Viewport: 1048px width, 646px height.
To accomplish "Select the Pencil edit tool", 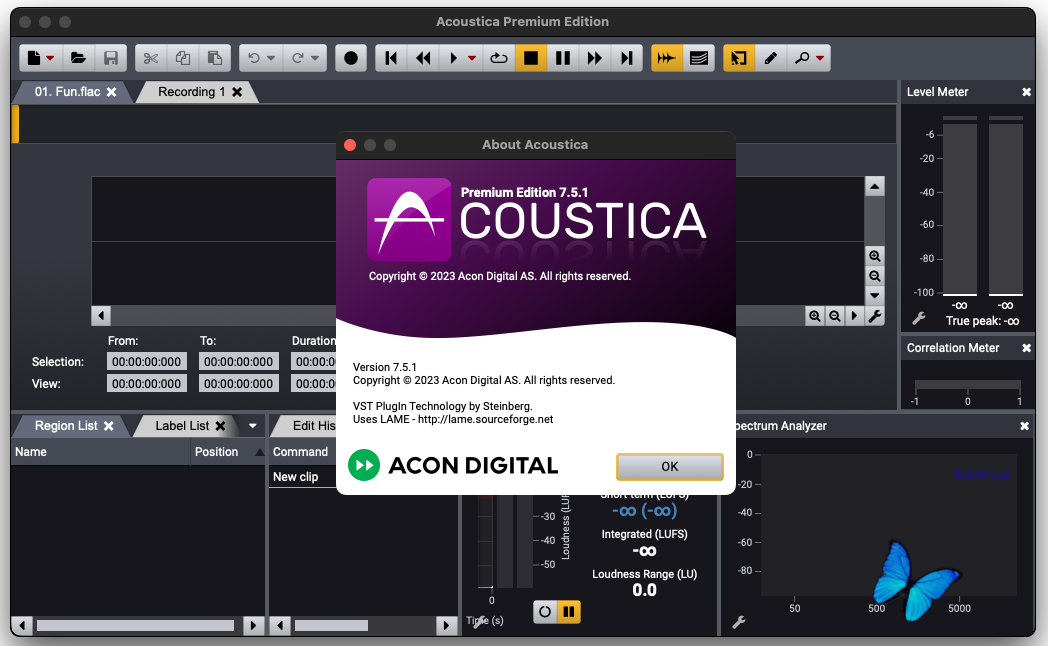I will [x=771, y=58].
